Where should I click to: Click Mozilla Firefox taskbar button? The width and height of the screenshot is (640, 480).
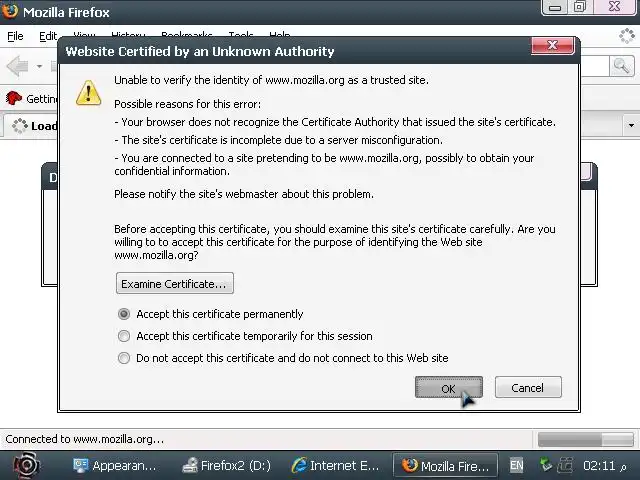(445, 466)
